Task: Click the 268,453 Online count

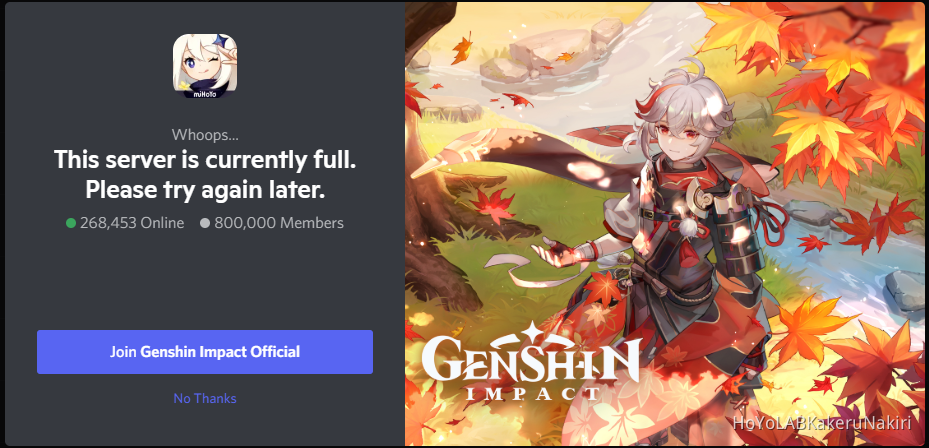Action: tap(132, 223)
